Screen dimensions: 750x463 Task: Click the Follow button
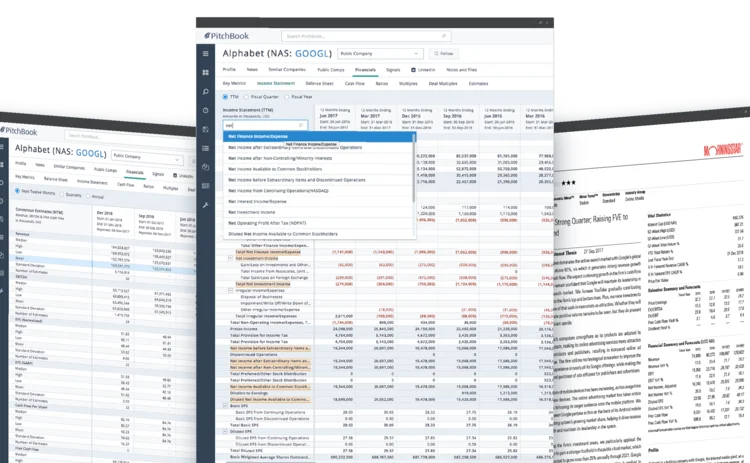[x=443, y=54]
